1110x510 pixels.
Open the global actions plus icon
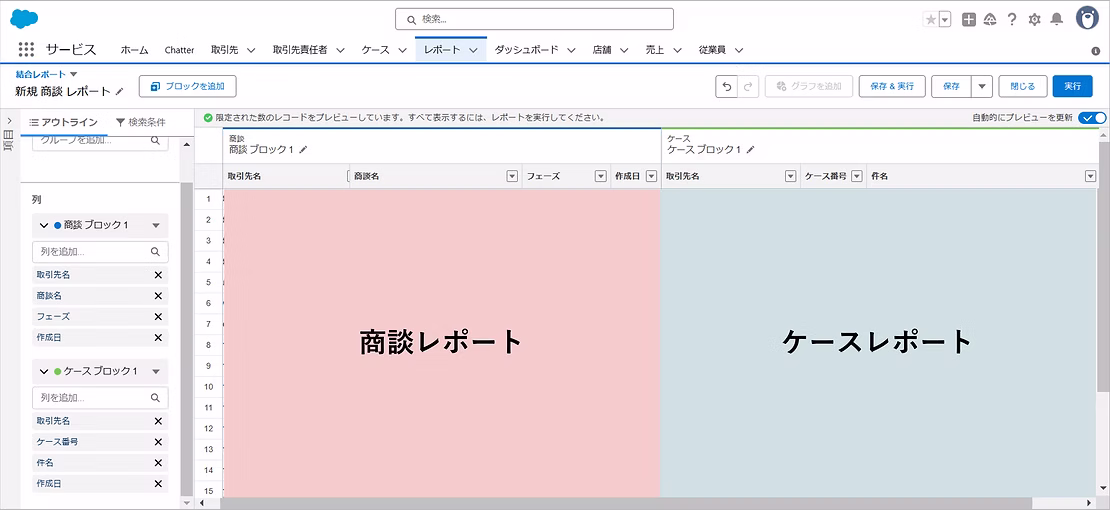968,20
